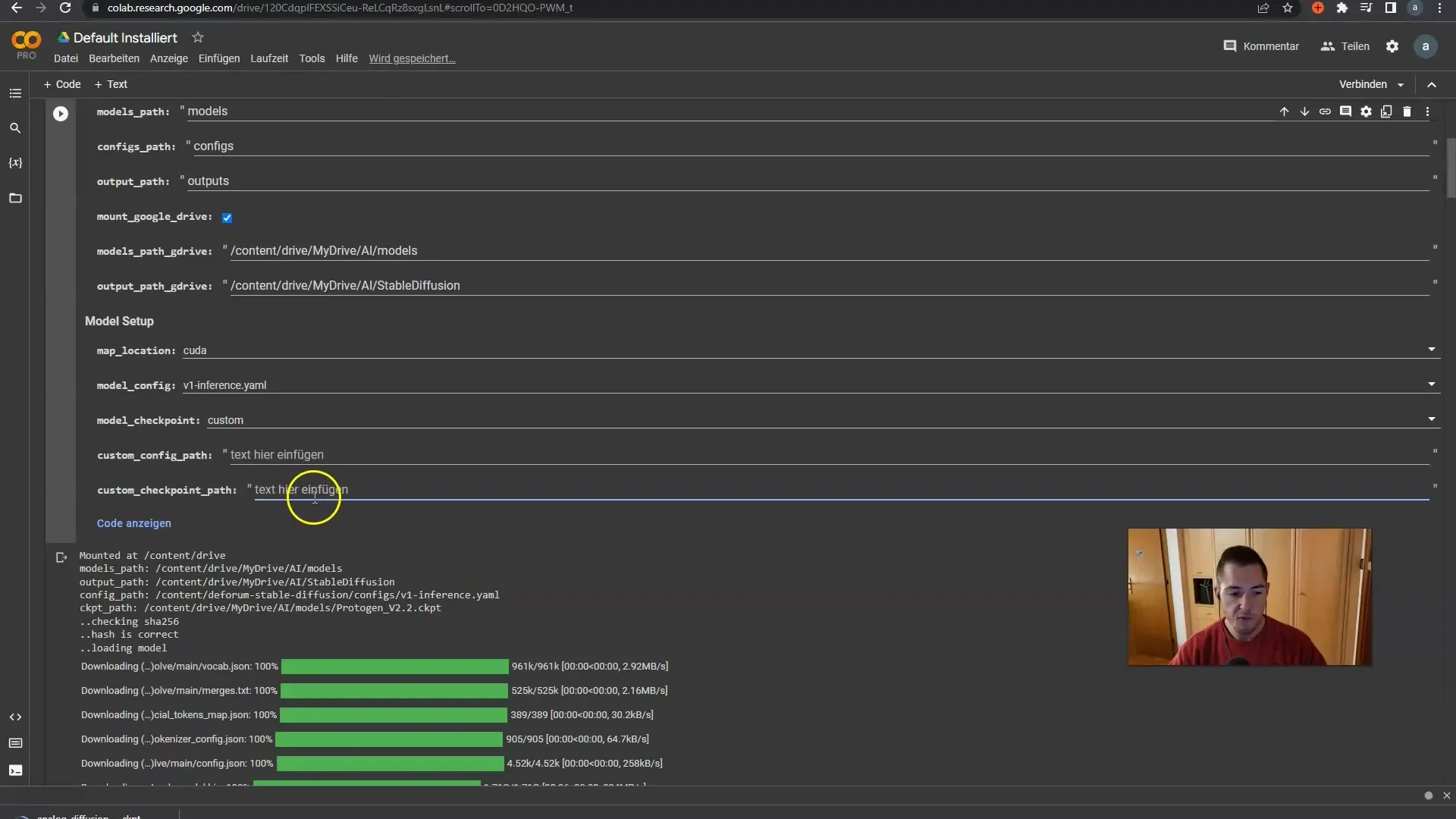Screen dimensions: 1456x819
Task: Open Einfügen menu
Action: coord(219,58)
